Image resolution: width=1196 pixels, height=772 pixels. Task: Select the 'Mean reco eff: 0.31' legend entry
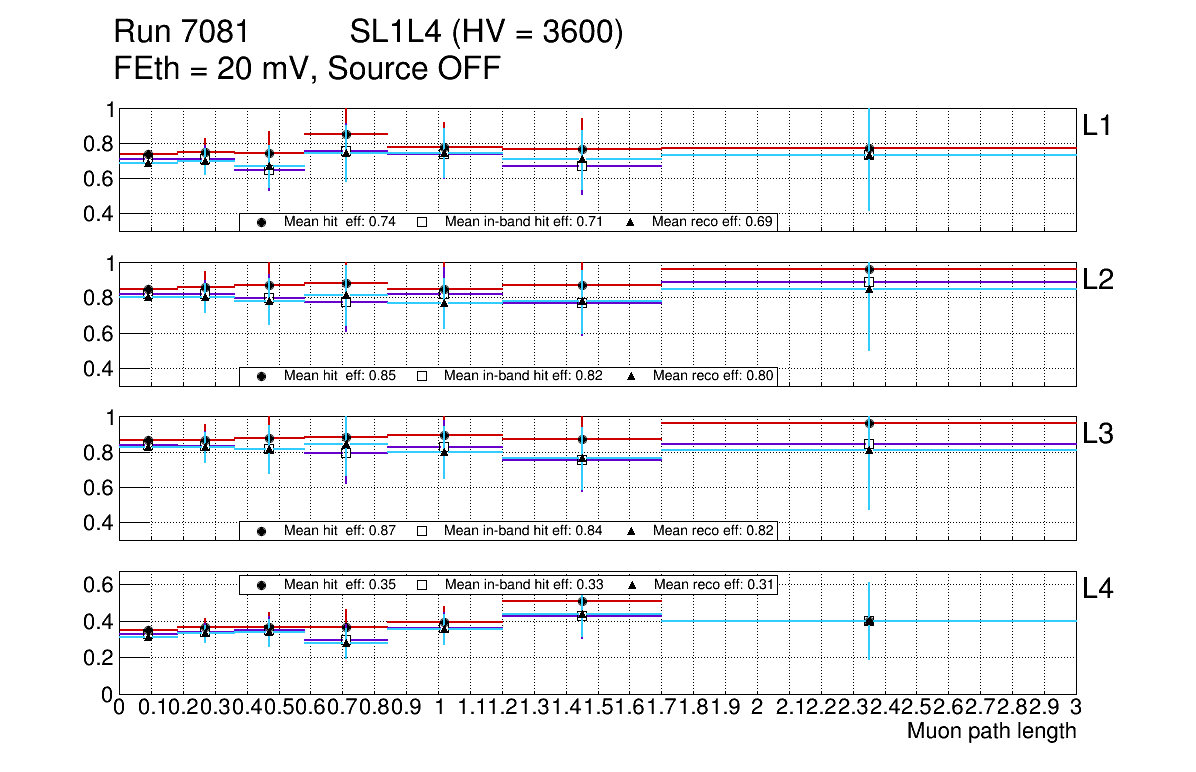click(x=712, y=584)
